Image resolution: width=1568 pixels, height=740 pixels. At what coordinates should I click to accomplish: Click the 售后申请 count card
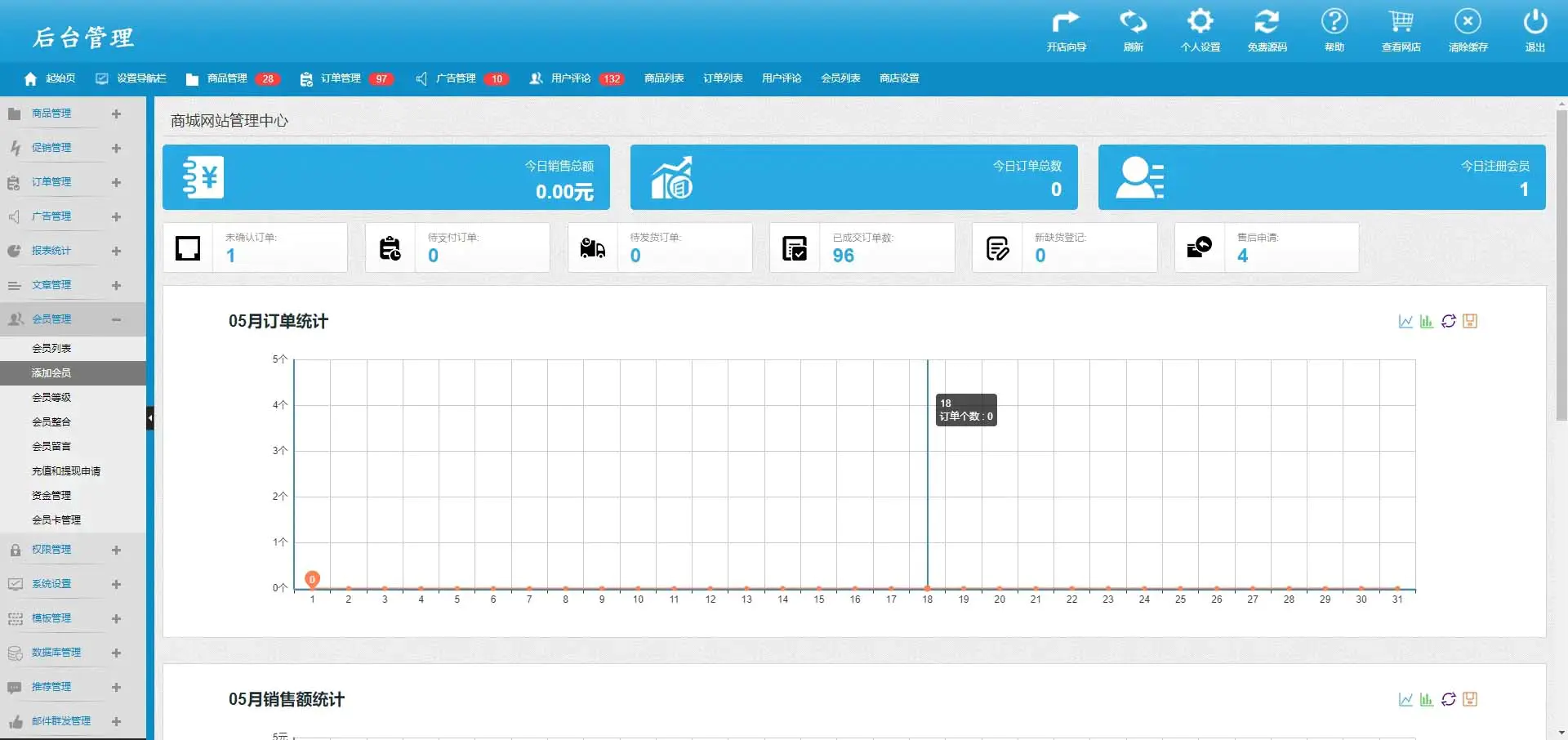tap(1266, 247)
